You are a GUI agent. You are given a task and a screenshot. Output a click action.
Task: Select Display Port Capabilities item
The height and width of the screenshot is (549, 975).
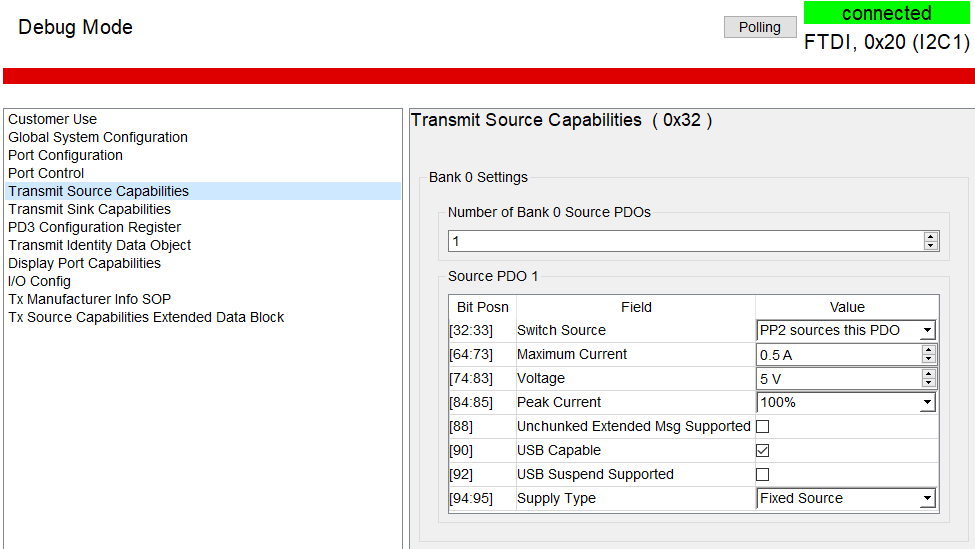pos(85,263)
